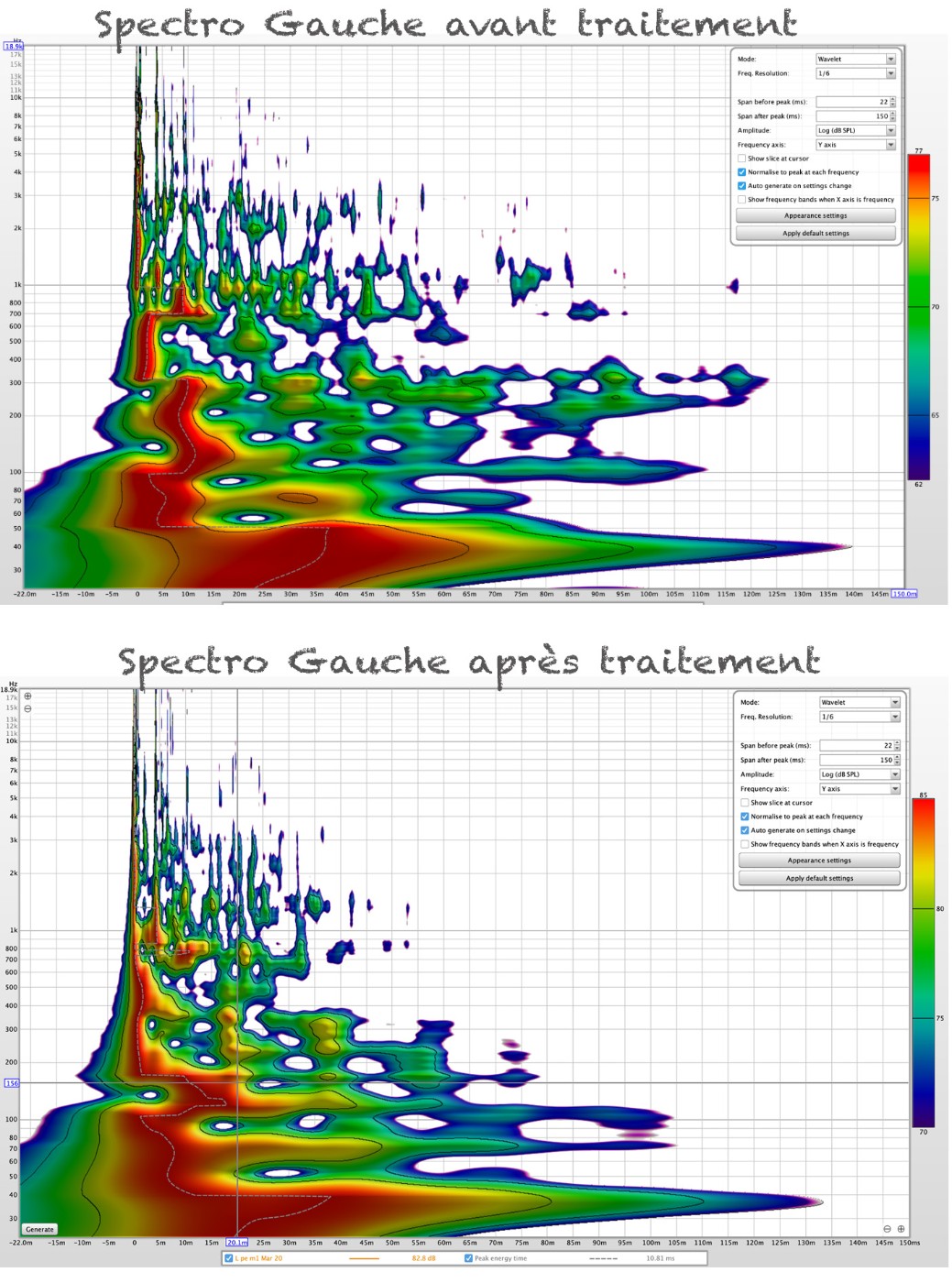
Task: Click vertical zoom-out icon on lower spectrogram
Action: 27,709
